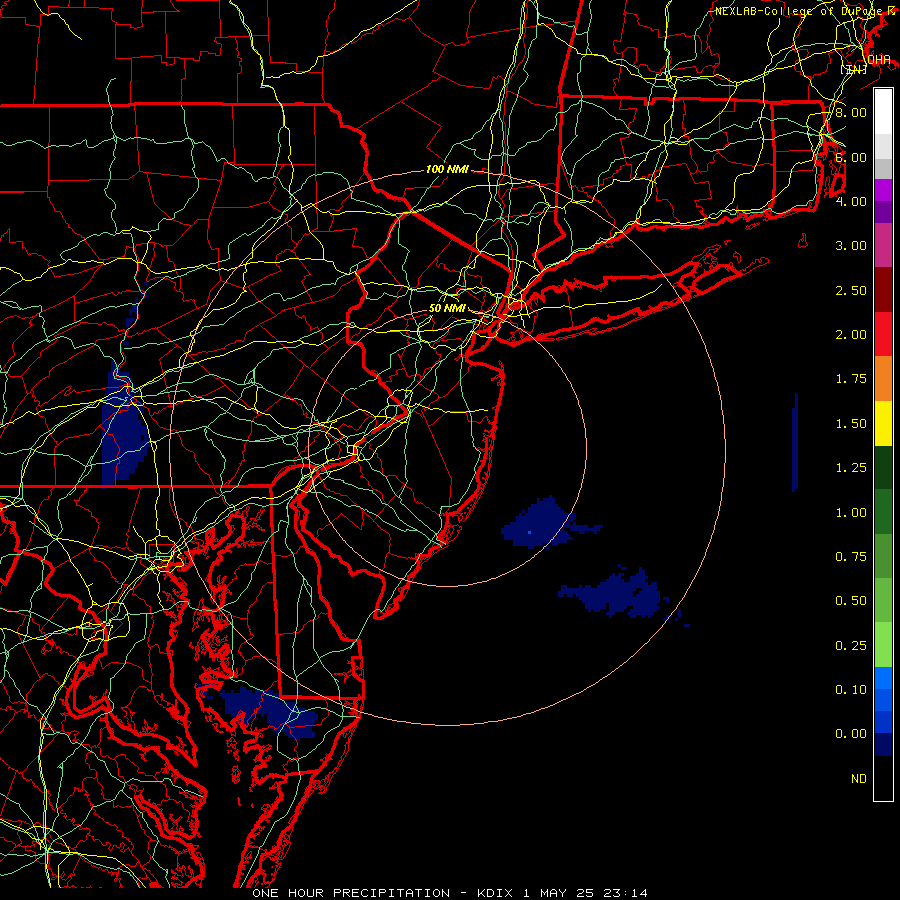Image resolution: width=900 pixels, height=900 pixels.
Task: Click the 1.75 legend value
Action: point(850,379)
